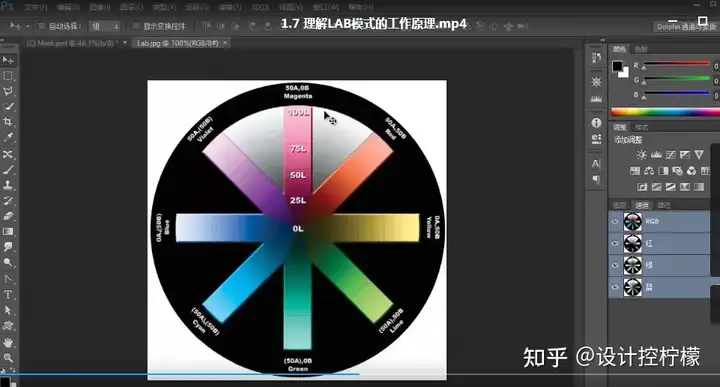This screenshot has height=387, width=720.
Task: Toggle visibility of the RGB channel
Action: tap(615, 222)
